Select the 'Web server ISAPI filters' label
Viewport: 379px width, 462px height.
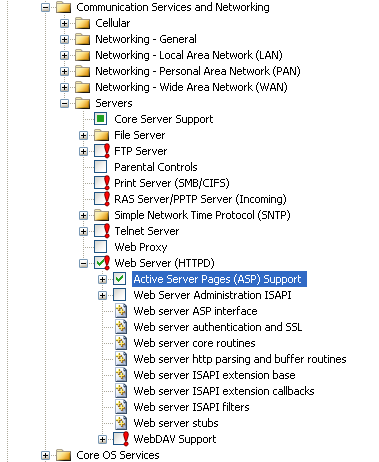click(191, 407)
